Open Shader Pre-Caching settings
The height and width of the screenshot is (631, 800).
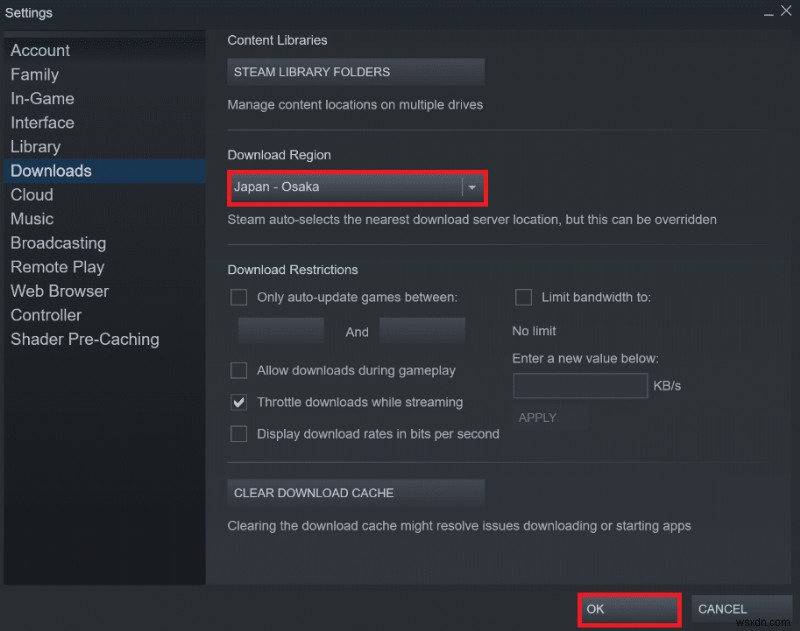[84, 339]
